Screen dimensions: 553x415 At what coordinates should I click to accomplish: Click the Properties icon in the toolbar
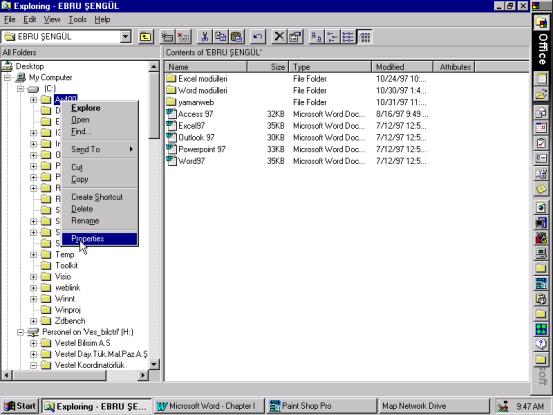tap(295, 37)
